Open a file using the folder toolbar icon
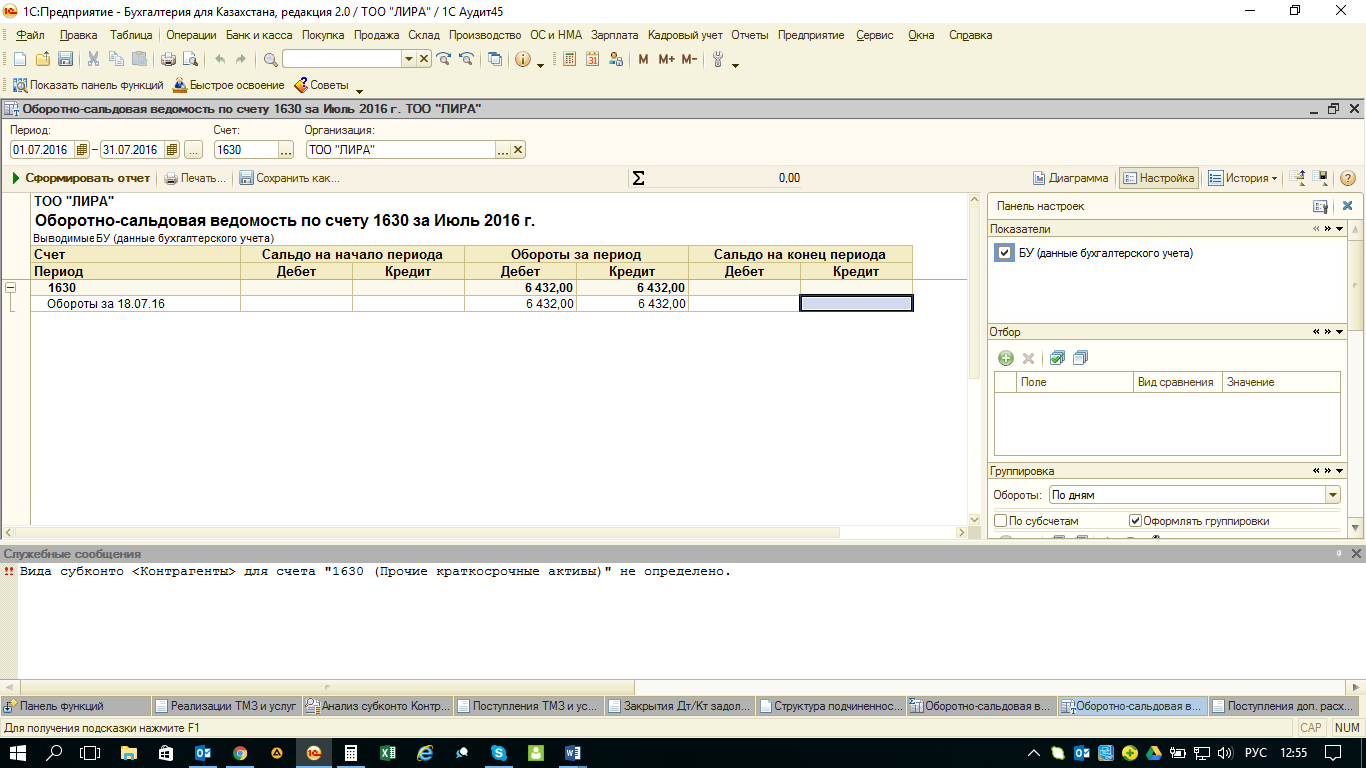This screenshot has width=1366, height=768. coord(42,59)
